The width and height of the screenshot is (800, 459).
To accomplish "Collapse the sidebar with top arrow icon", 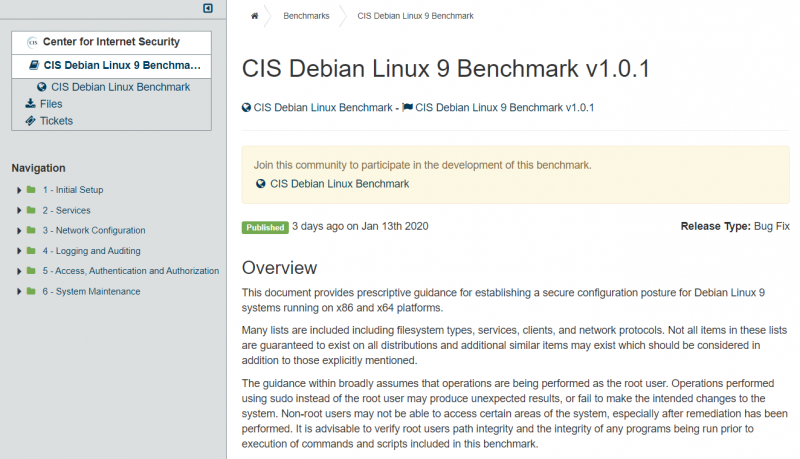I will [207, 8].
